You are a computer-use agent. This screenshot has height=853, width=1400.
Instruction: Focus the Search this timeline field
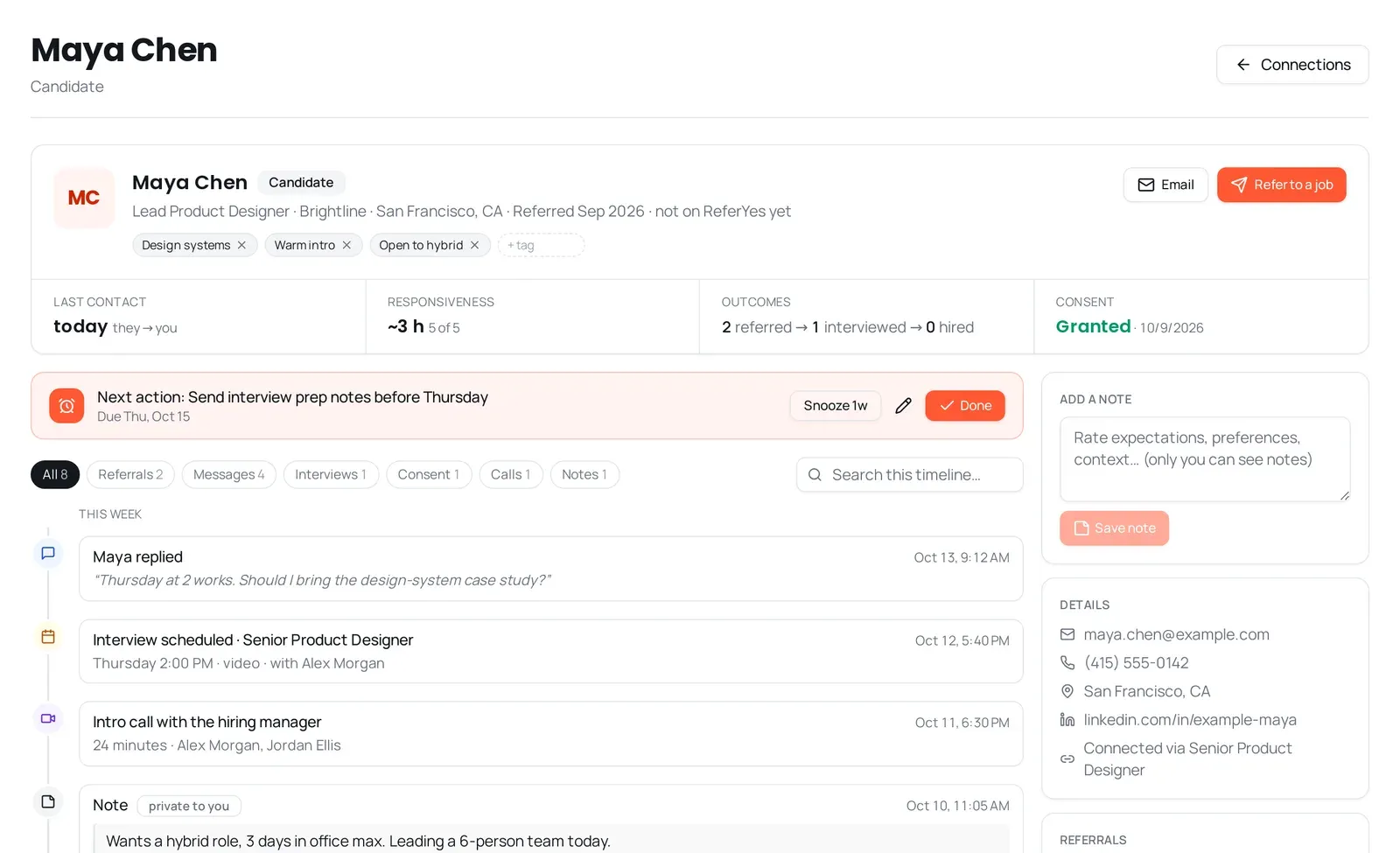[x=910, y=475]
